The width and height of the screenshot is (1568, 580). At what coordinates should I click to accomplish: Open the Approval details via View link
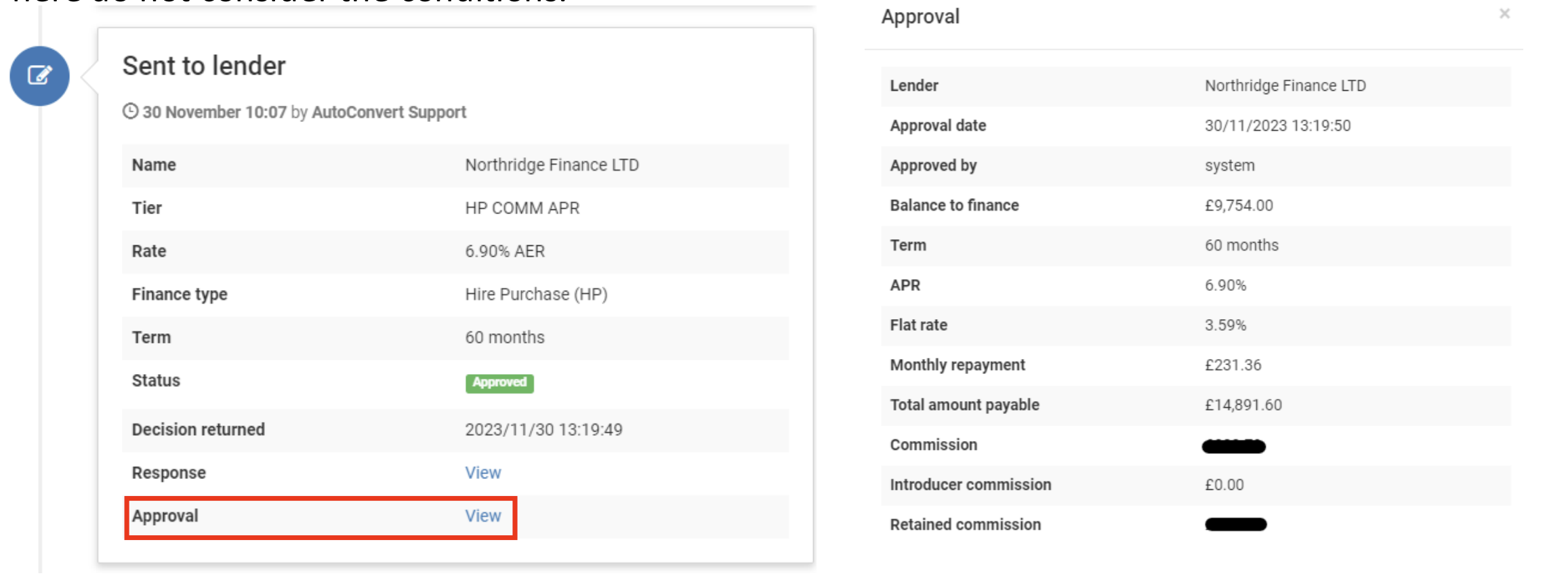(x=482, y=516)
